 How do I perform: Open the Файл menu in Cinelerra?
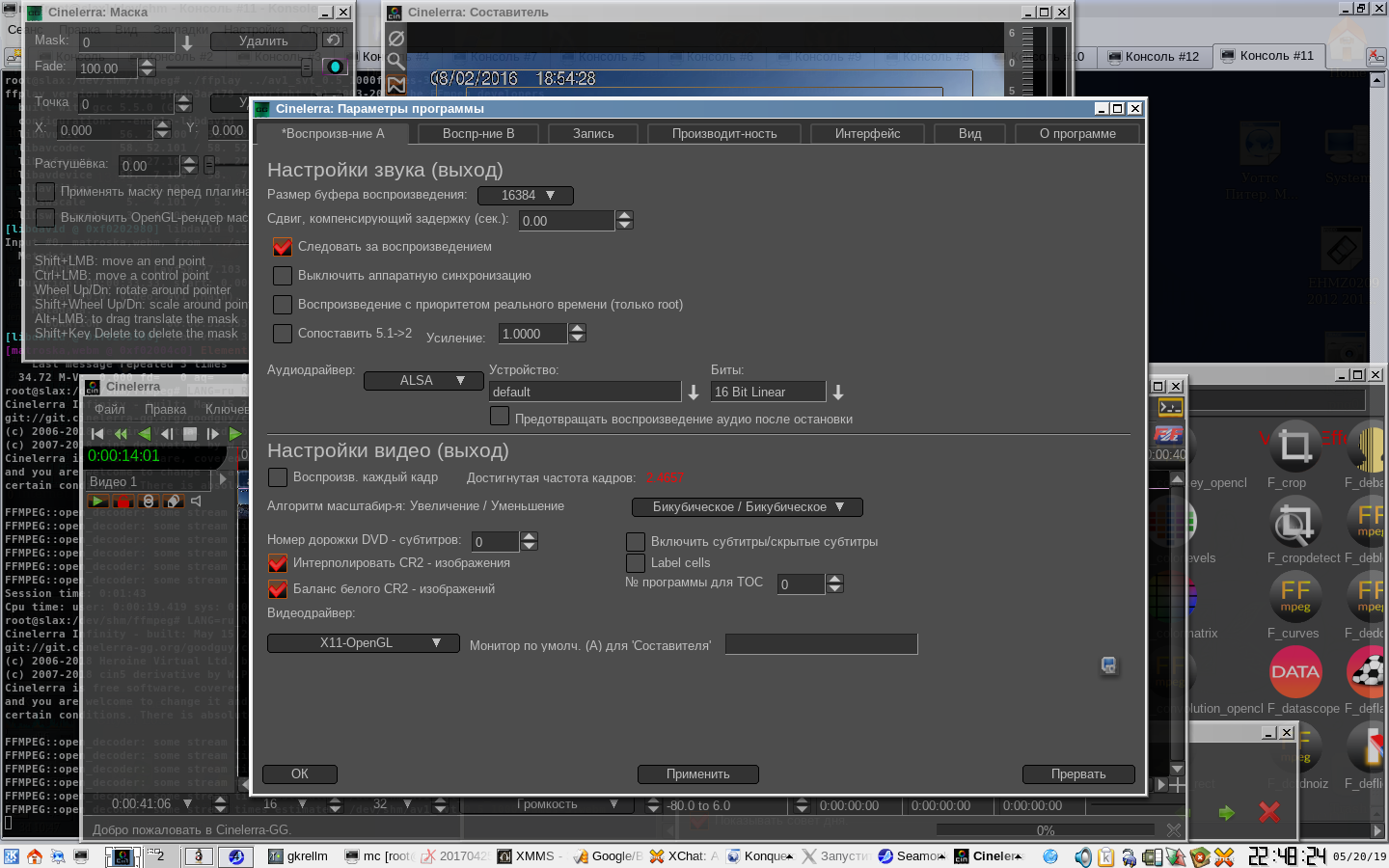click(x=110, y=409)
